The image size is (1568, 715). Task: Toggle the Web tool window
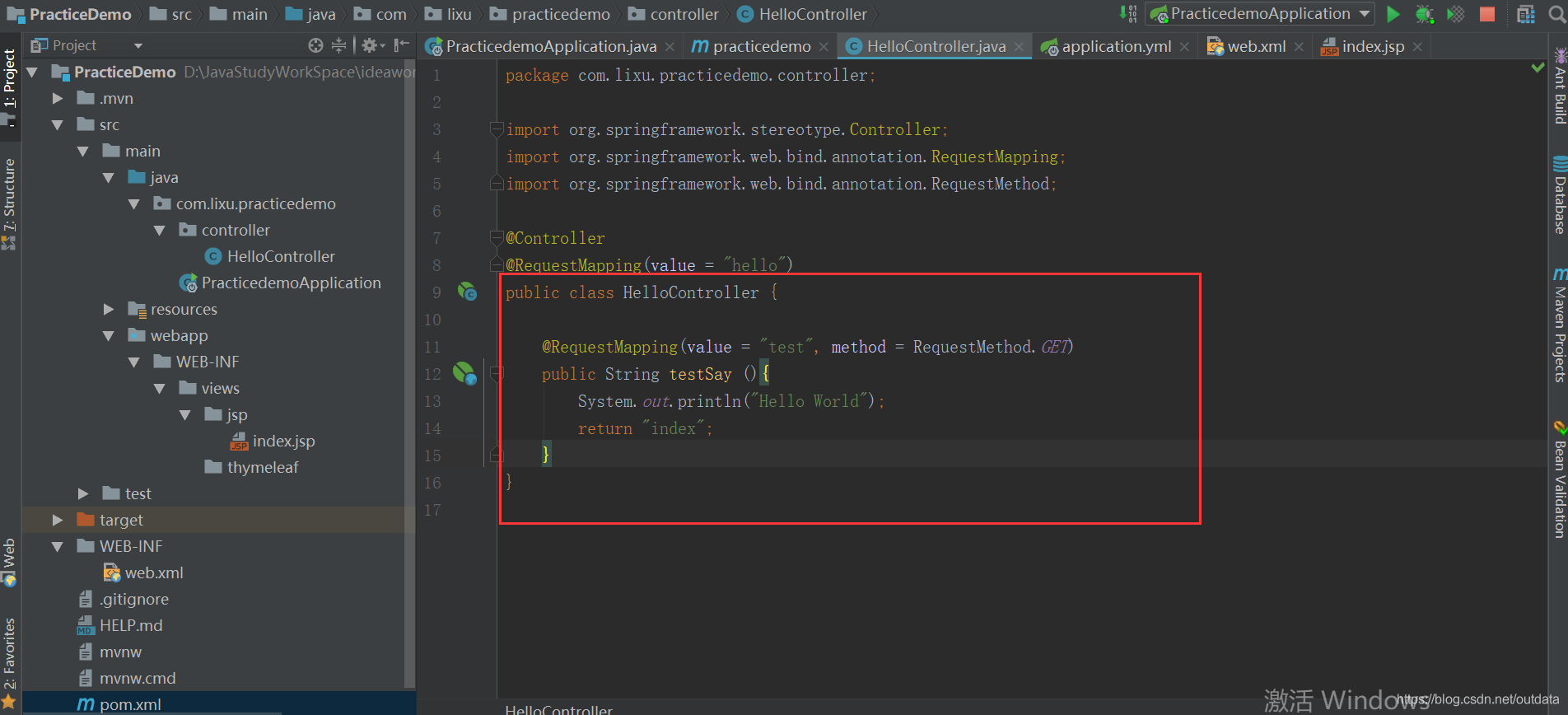point(9,563)
